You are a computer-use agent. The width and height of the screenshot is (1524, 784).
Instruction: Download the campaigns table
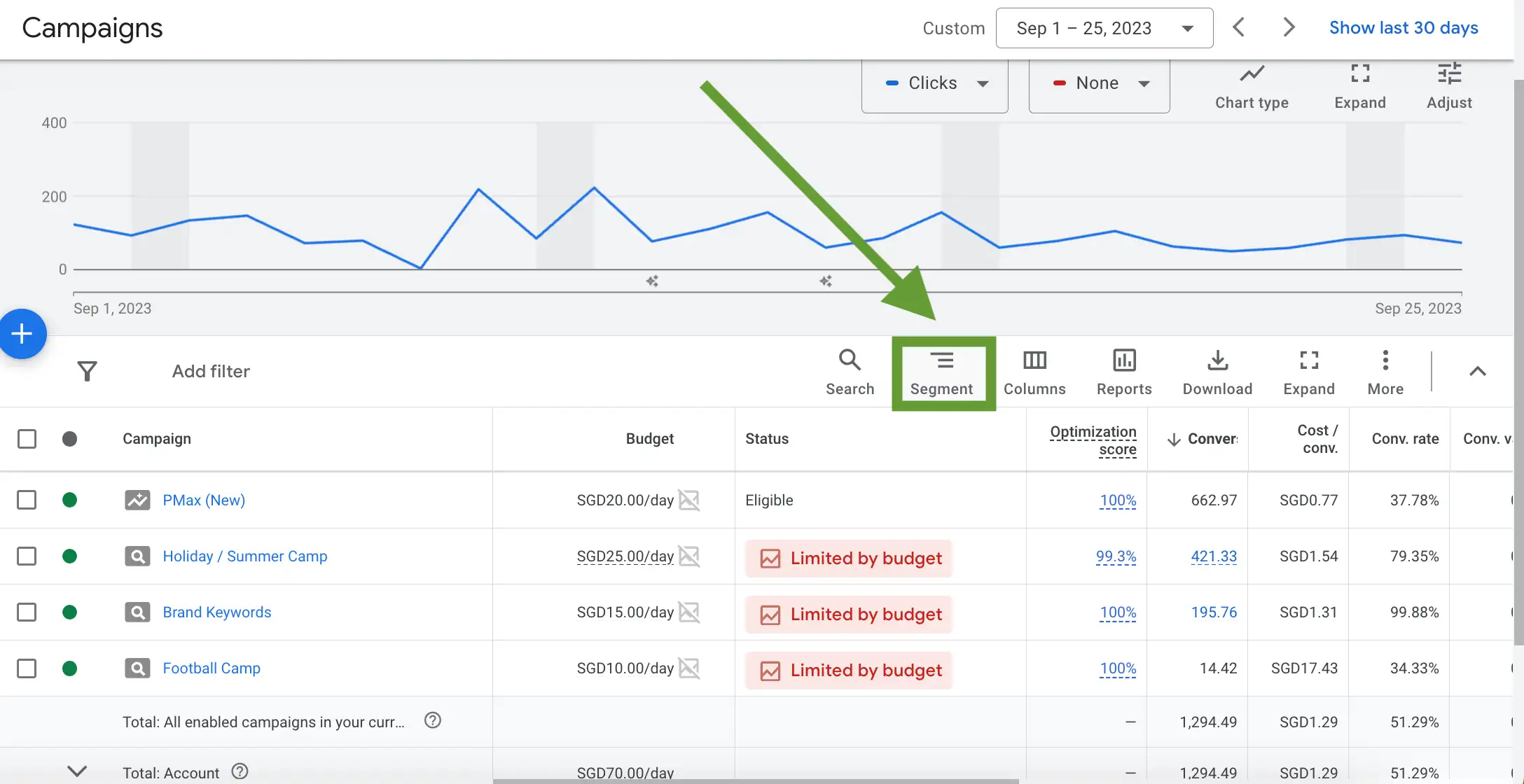[1217, 372]
